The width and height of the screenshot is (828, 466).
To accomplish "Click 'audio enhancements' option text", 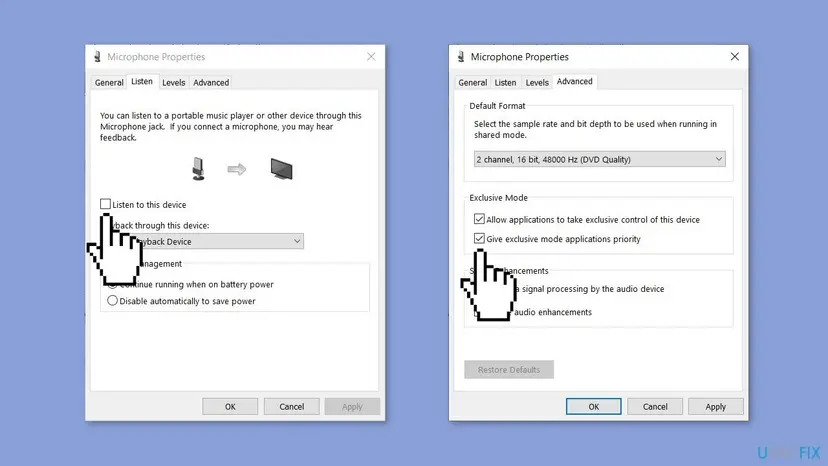I will coord(553,312).
